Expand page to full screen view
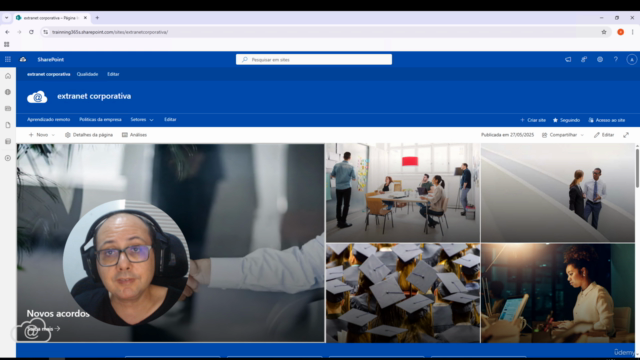Viewport: 640px width, 360px height. [x=626, y=135]
